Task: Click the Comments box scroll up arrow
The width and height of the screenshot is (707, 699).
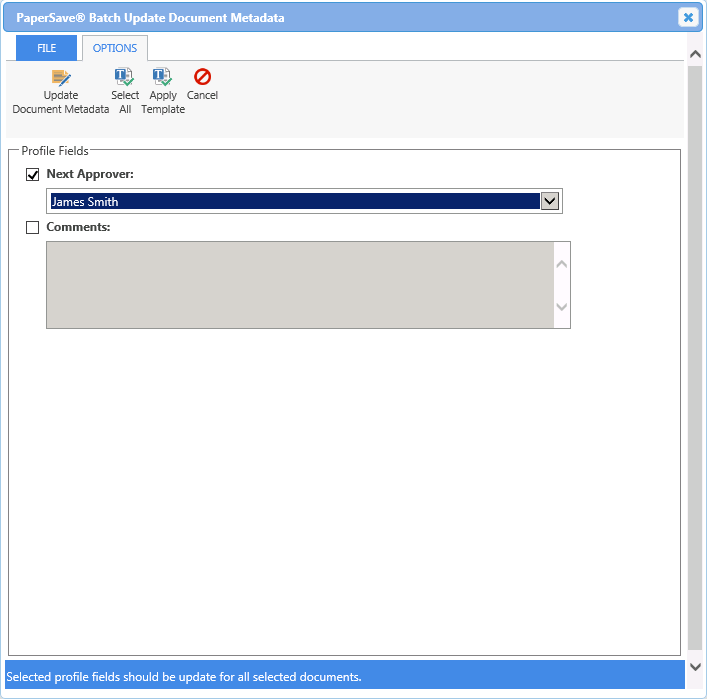Action: click(x=562, y=264)
